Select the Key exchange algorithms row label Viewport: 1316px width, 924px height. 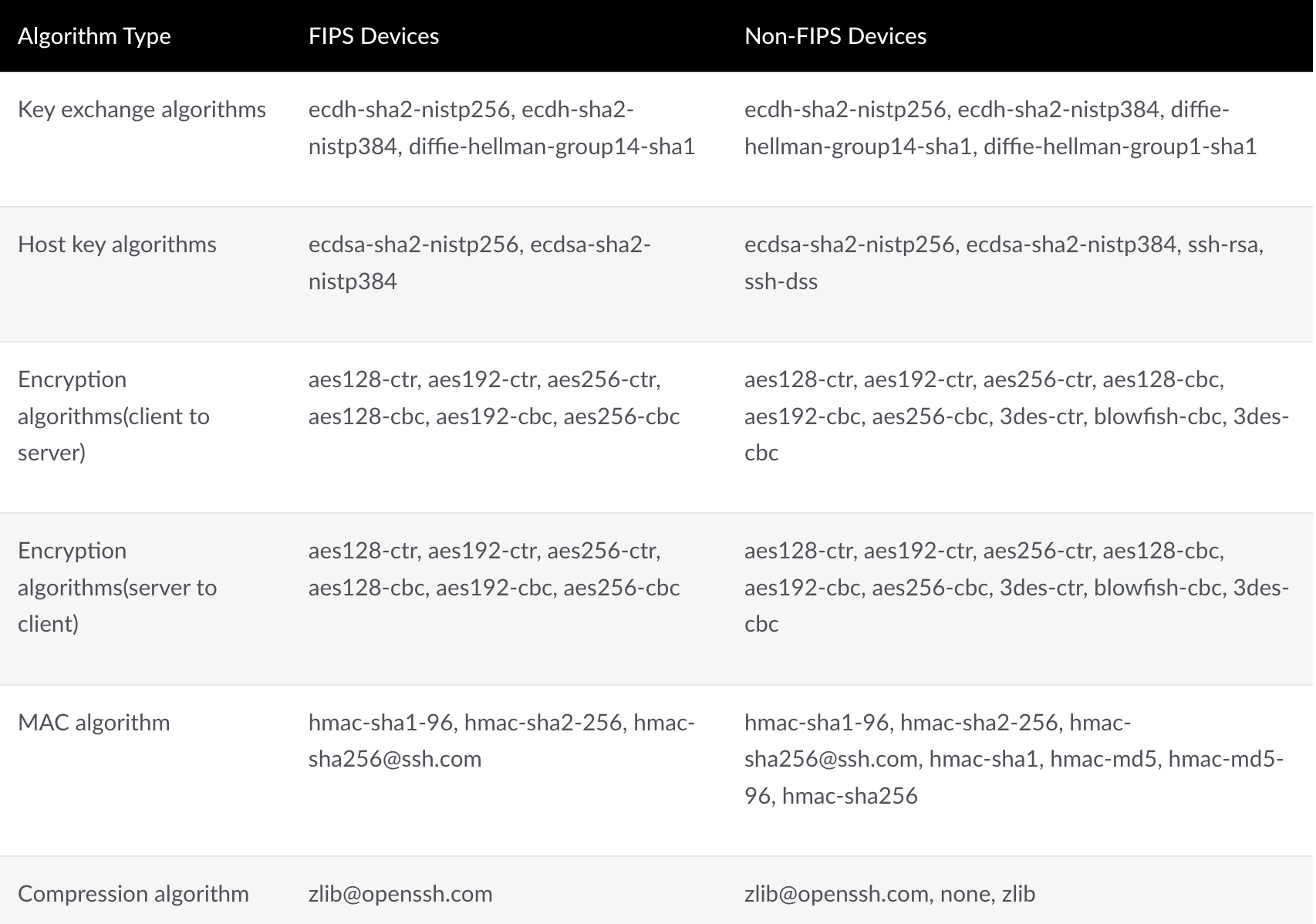(142, 110)
